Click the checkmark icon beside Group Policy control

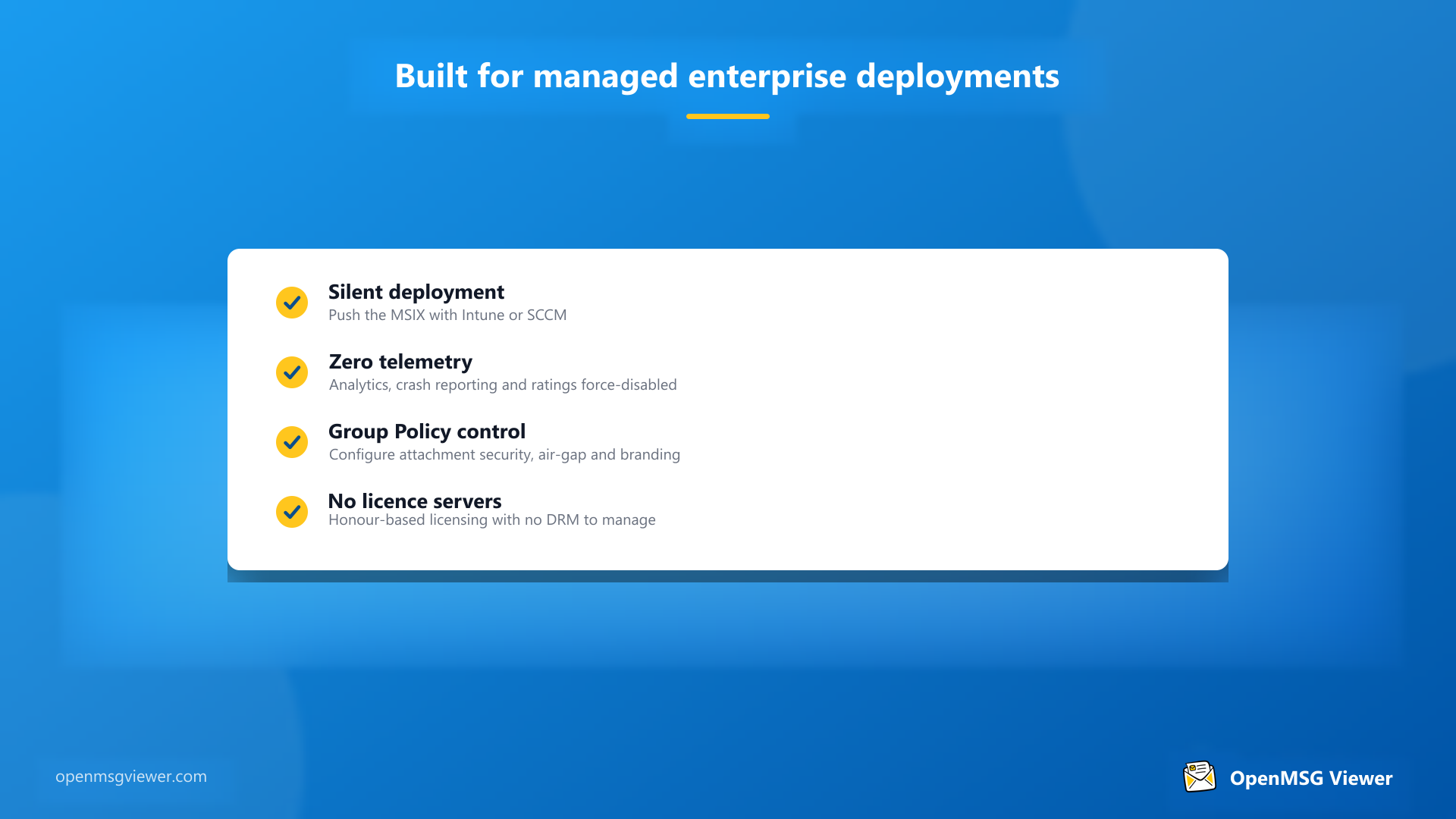(292, 442)
